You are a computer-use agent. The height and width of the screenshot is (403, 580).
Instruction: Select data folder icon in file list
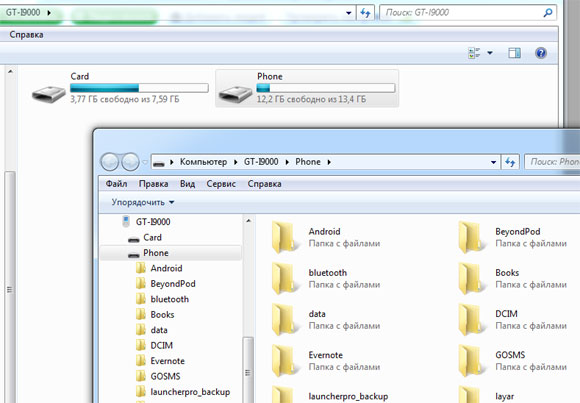click(x=285, y=320)
